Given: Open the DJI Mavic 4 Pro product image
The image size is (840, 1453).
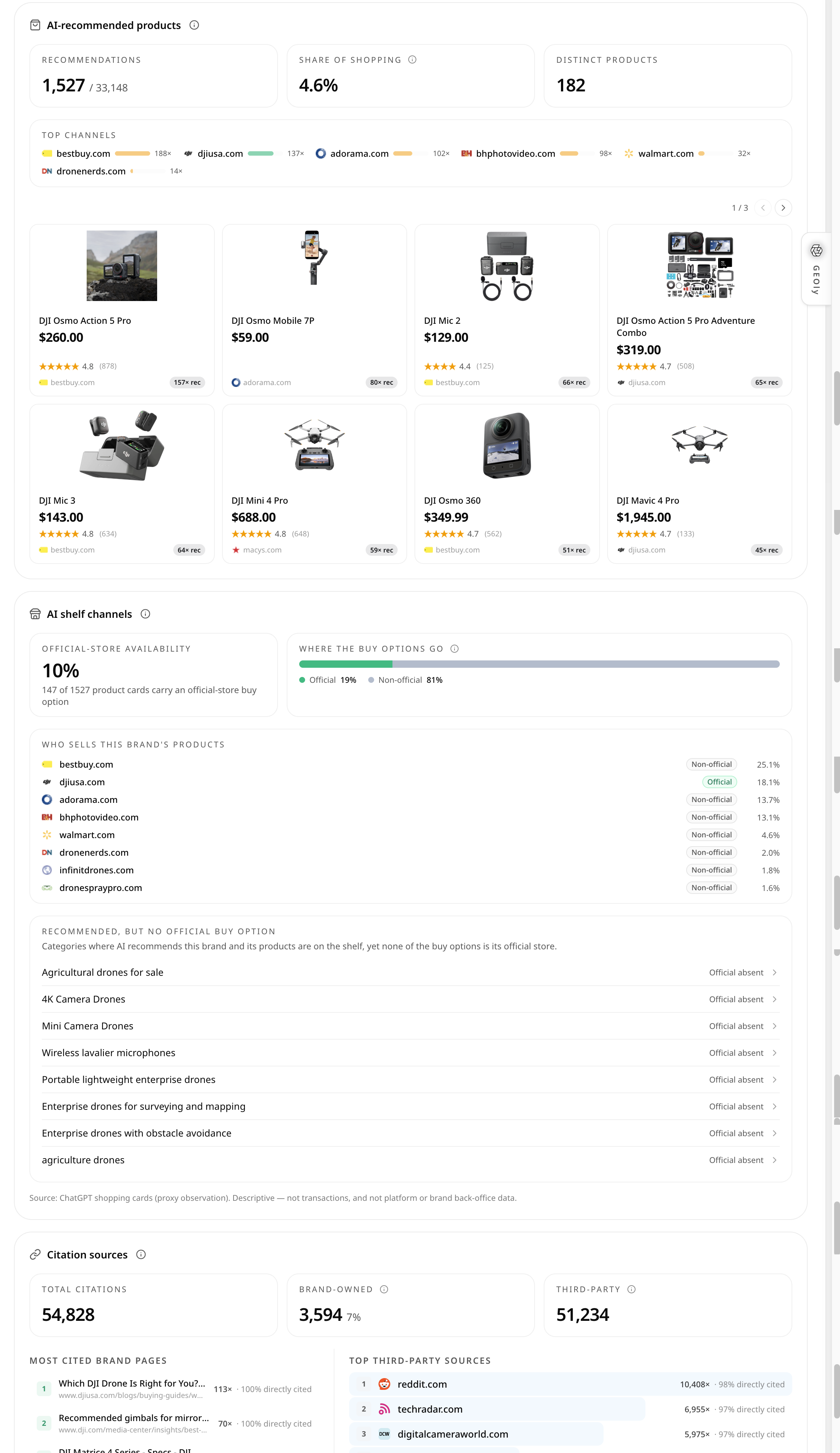Looking at the screenshot, I should (700, 445).
